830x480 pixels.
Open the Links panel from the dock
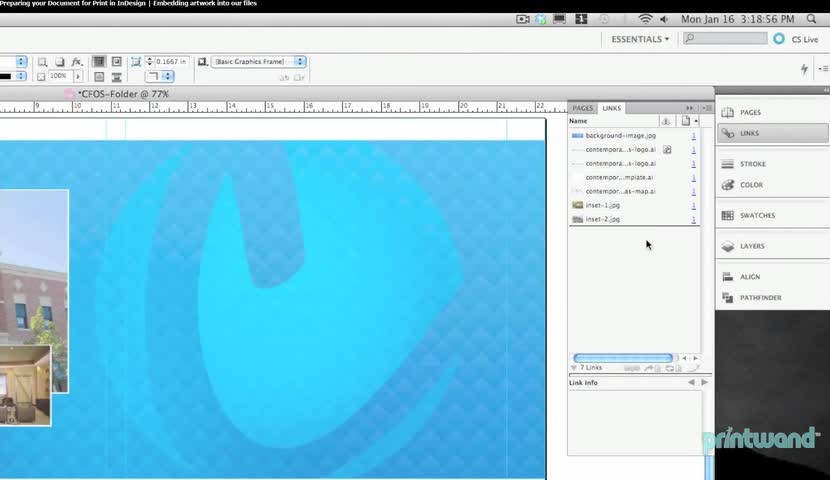[772, 133]
